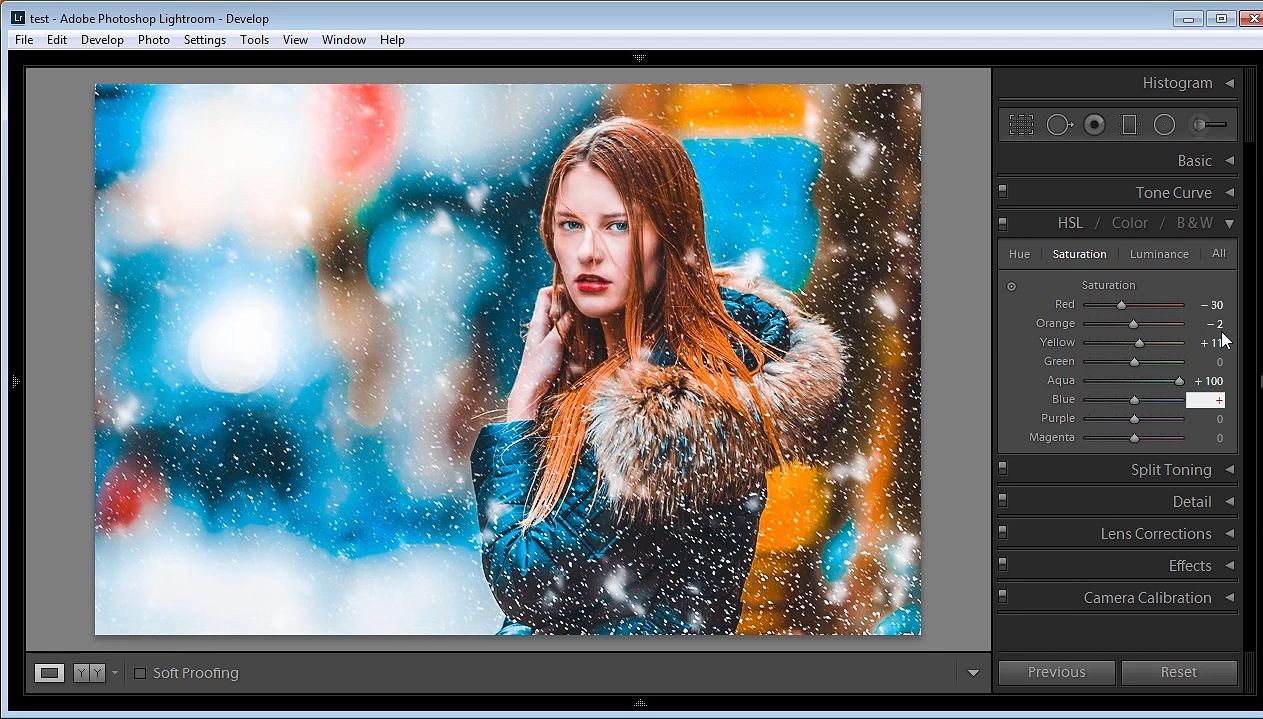Choose Before/After view icon

click(x=89, y=673)
